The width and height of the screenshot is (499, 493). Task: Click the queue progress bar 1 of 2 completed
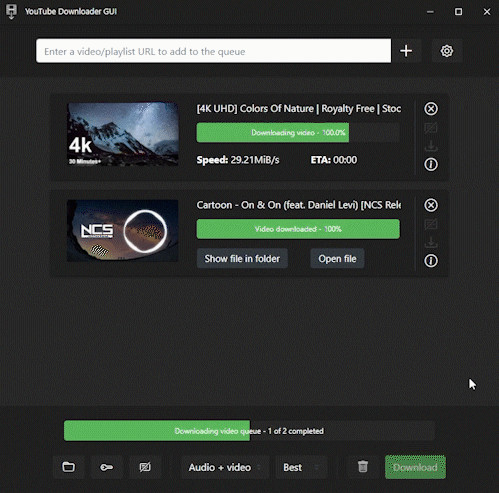tap(249, 431)
